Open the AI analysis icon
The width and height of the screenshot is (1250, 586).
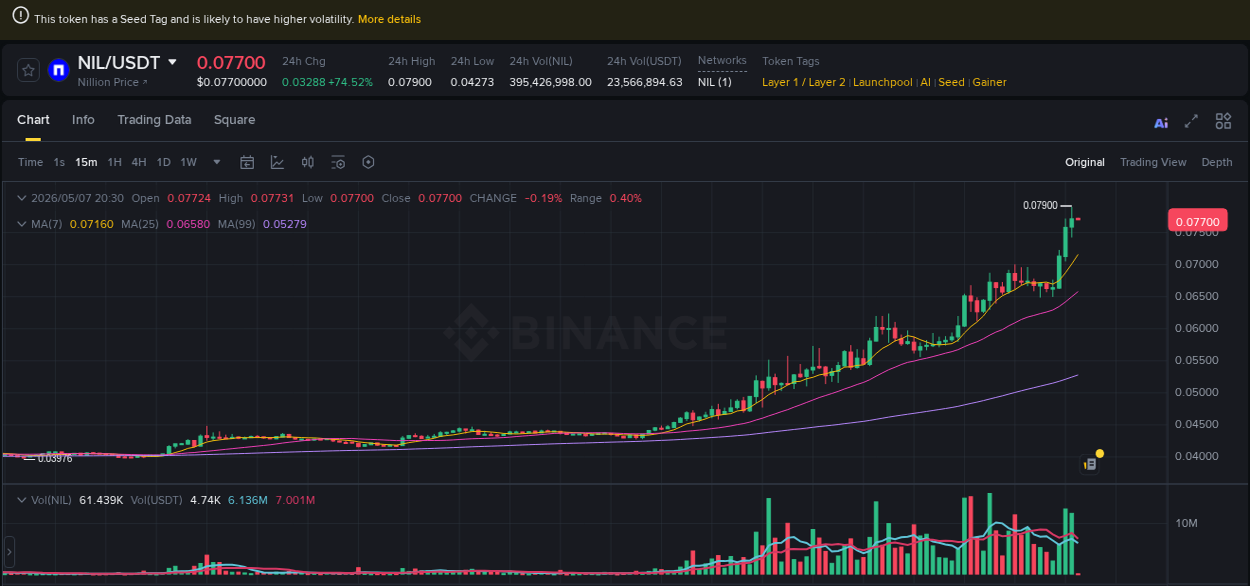click(x=1161, y=122)
